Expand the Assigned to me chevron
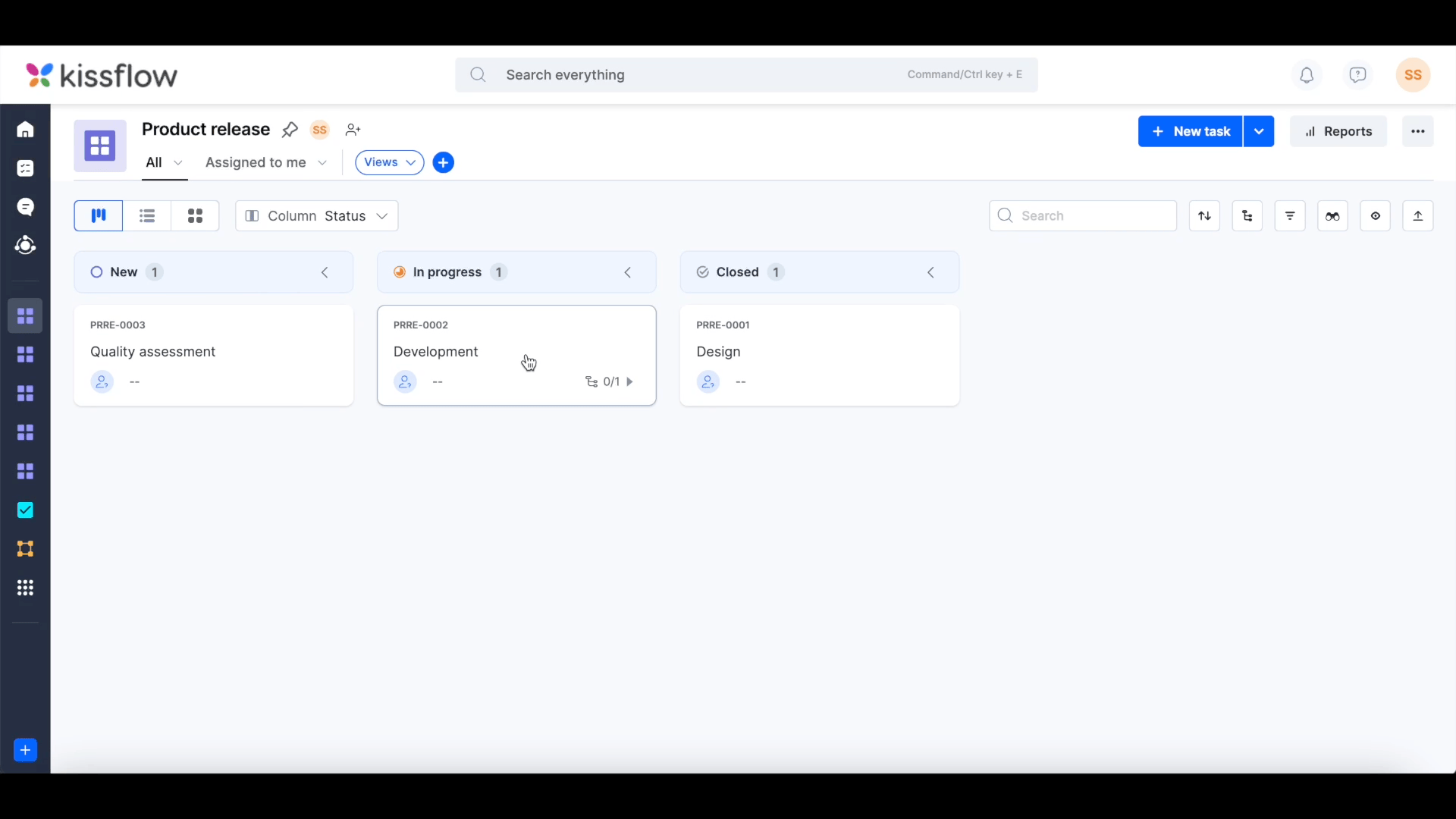This screenshot has height=819, width=1456. 322,162
